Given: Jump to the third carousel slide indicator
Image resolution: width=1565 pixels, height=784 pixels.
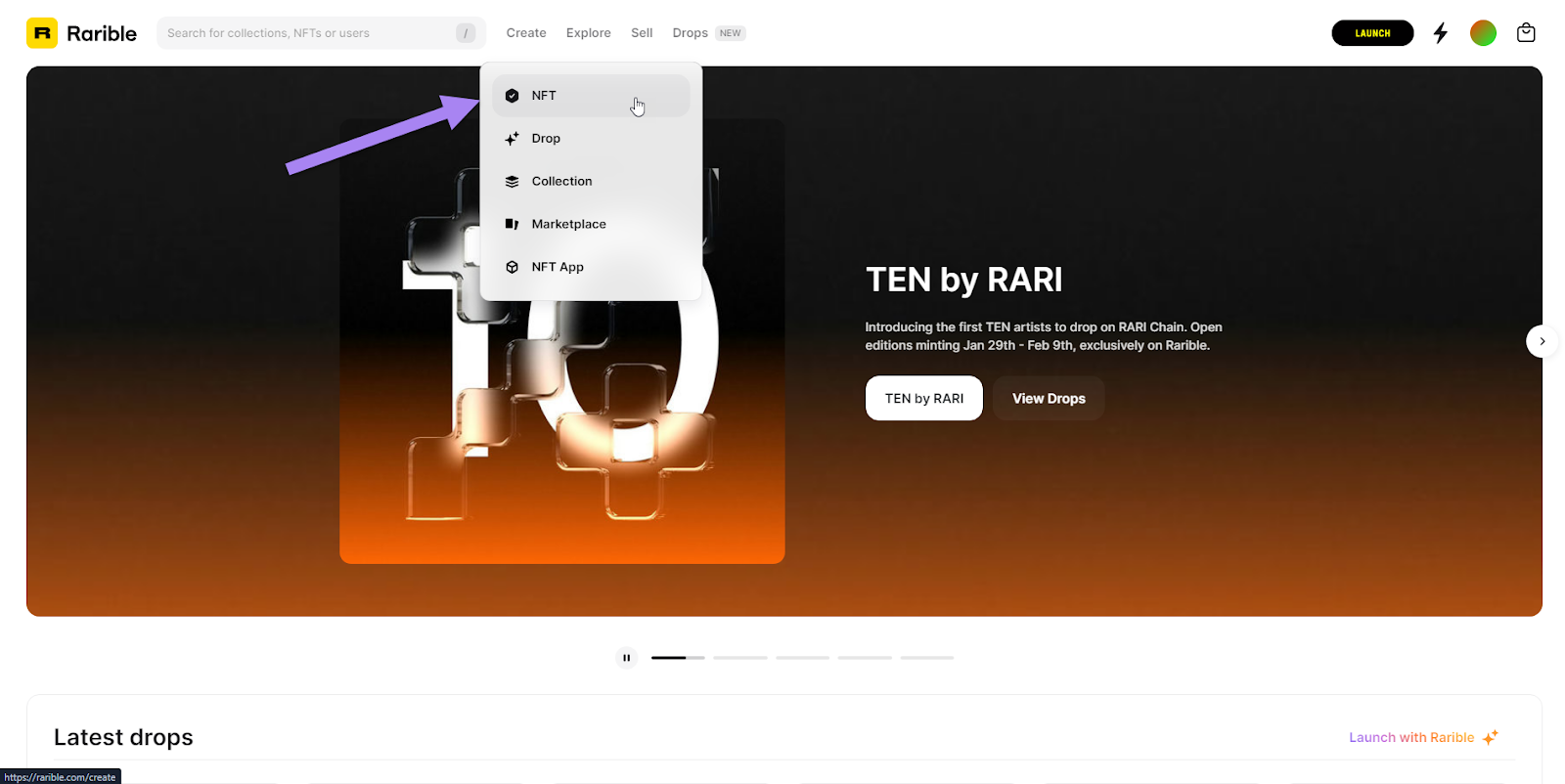Looking at the screenshot, I should [x=802, y=658].
